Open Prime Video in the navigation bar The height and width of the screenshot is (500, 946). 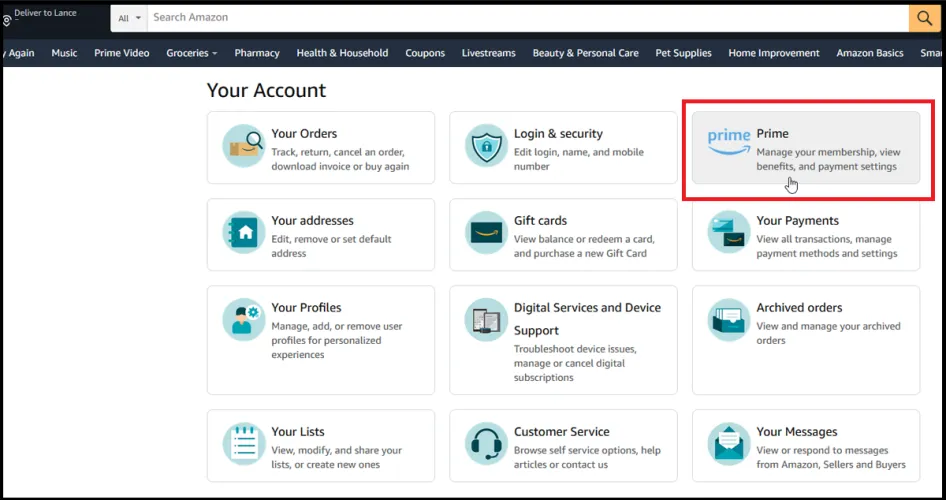(x=122, y=53)
